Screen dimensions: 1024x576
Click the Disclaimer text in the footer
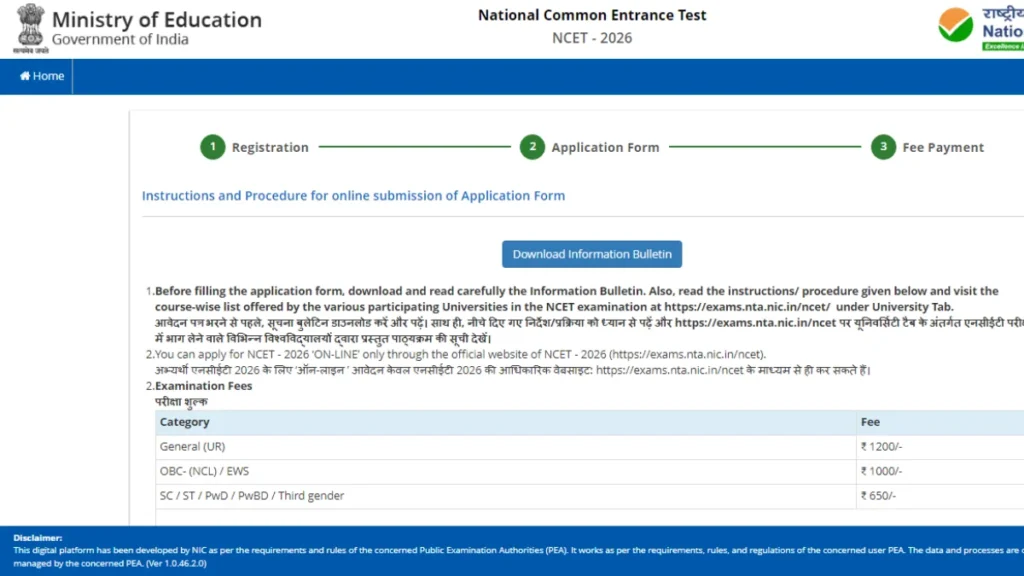(x=37, y=538)
